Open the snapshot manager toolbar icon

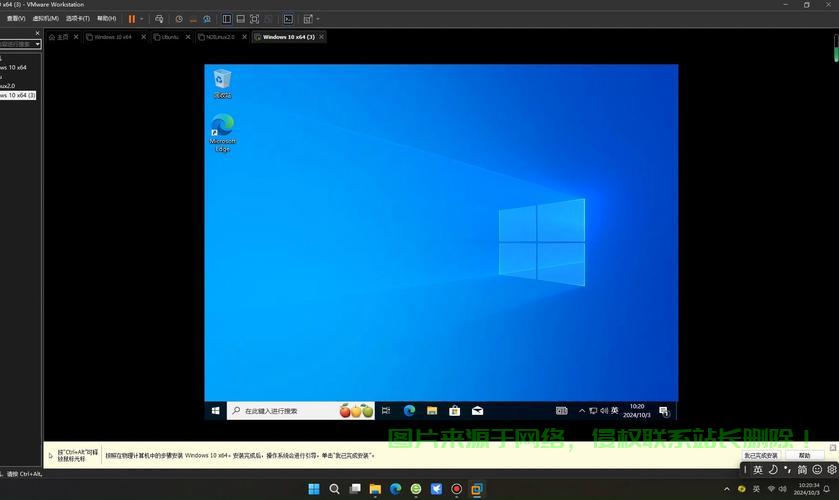(207, 18)
